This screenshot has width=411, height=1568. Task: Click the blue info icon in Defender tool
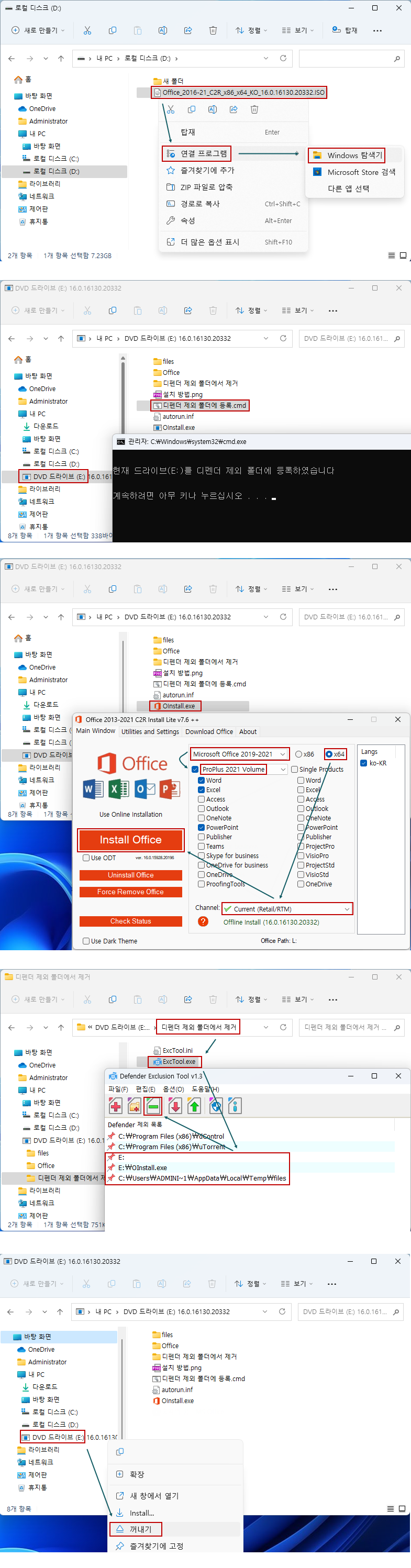[235, 1106]
